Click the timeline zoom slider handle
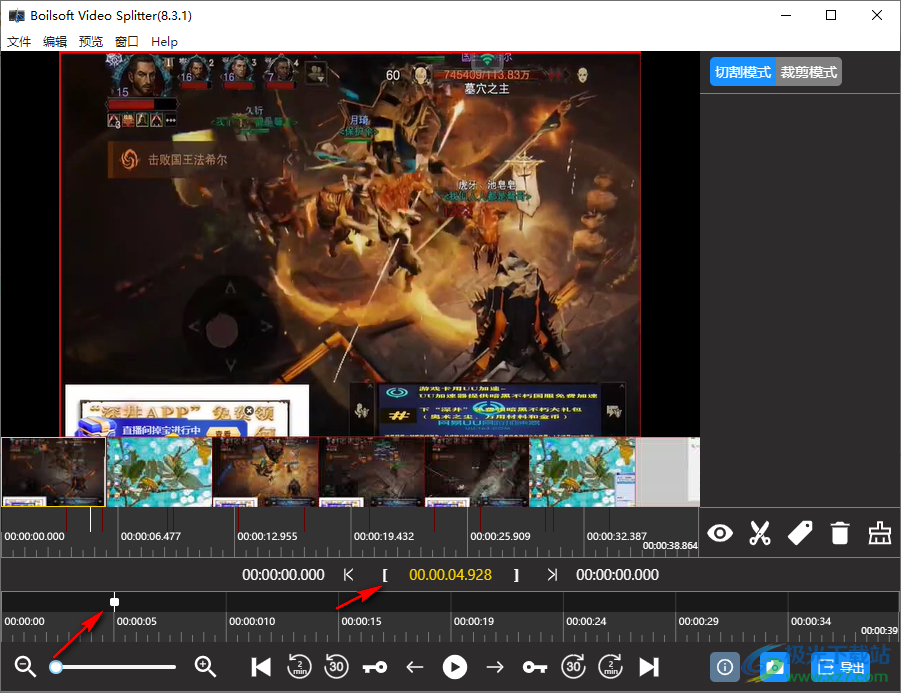 coord(56,667)
